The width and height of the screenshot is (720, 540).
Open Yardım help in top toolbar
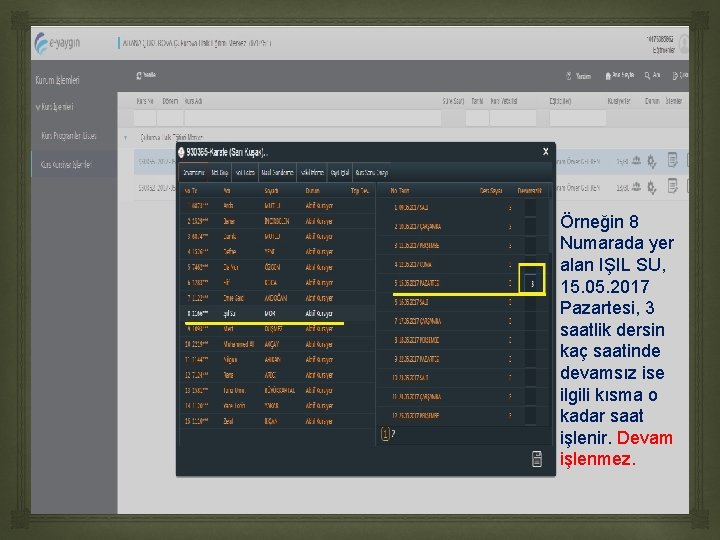coord(578,76)
